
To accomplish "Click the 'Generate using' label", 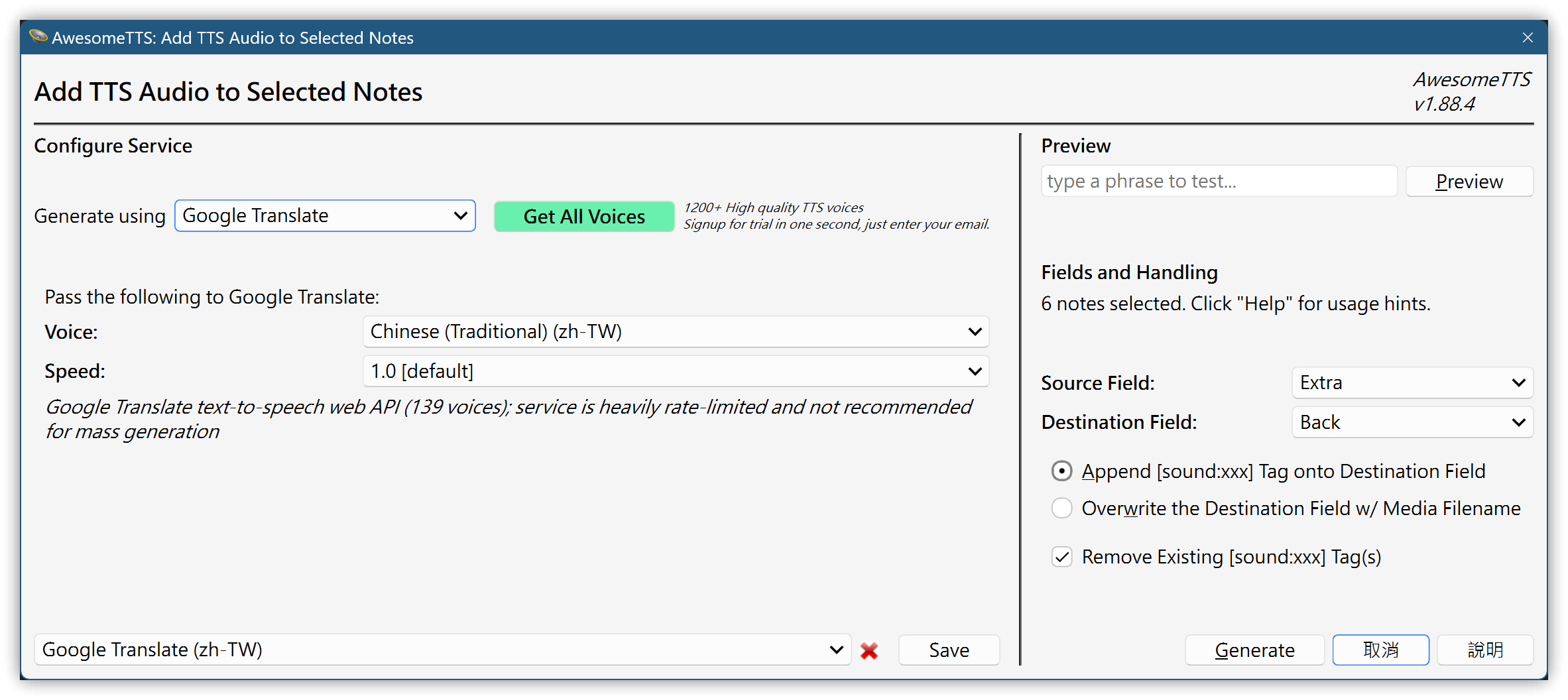I will tap(99, 217).
